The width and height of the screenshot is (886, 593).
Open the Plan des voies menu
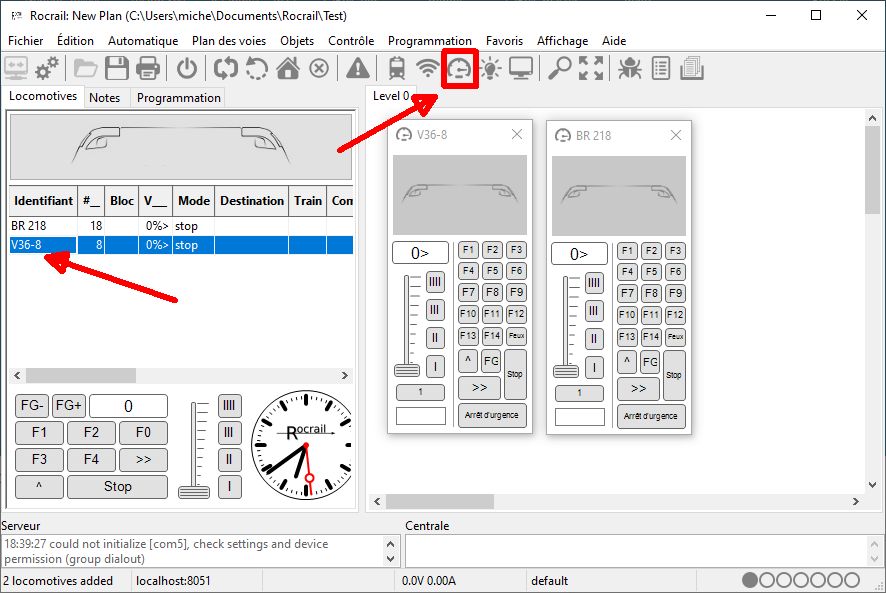coord(229,41)
